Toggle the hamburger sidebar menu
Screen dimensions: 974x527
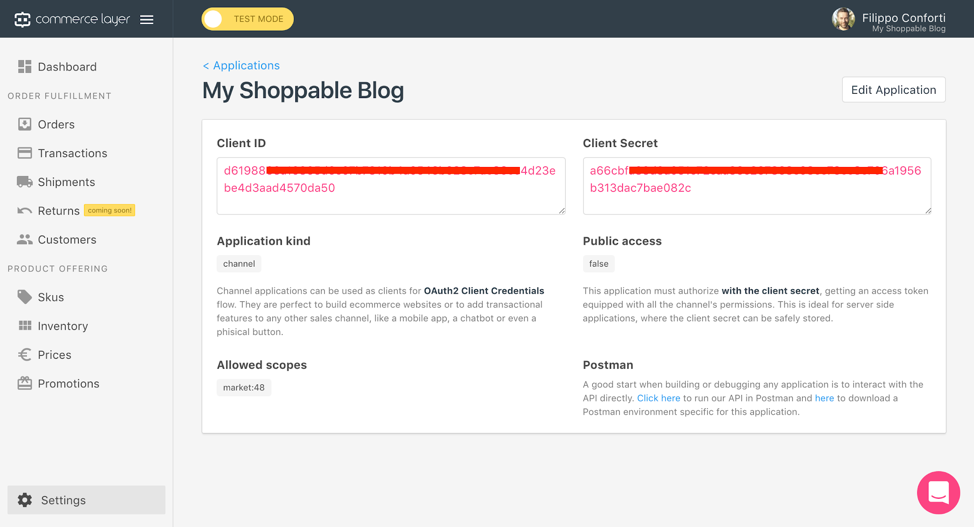pos(147,20)
